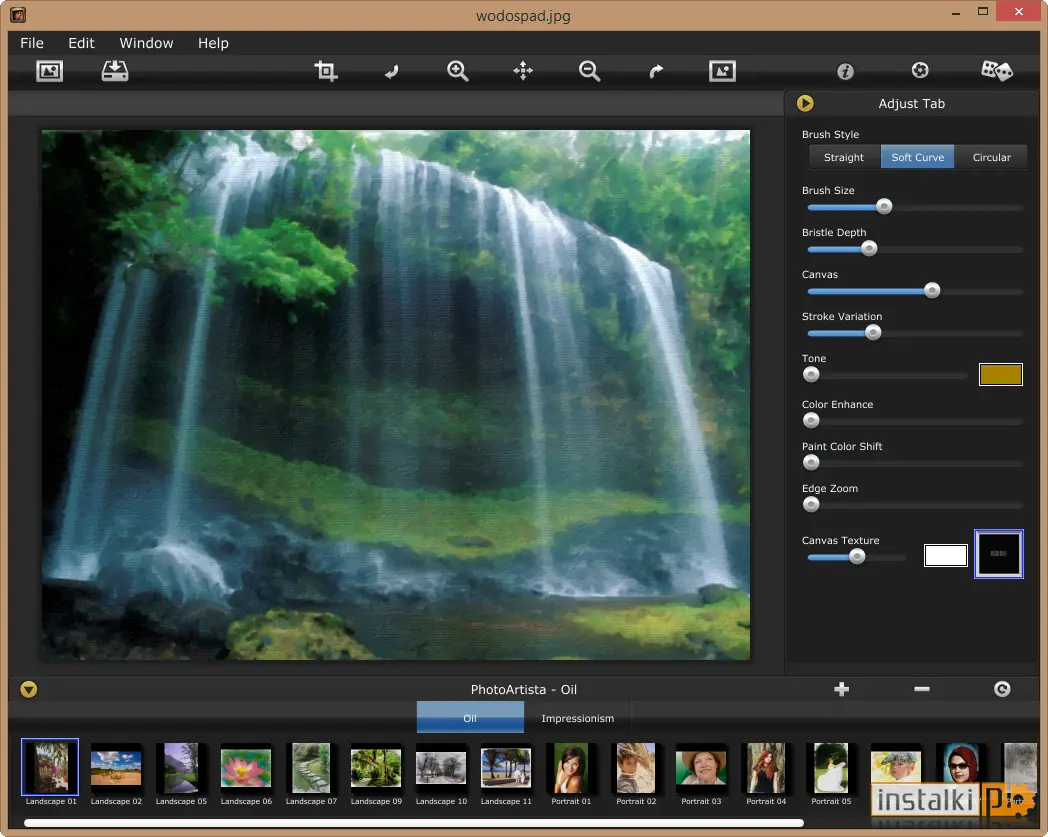Click the open image icon in toolbar
Screen dimensions: 1048x837
click(49, 71)
